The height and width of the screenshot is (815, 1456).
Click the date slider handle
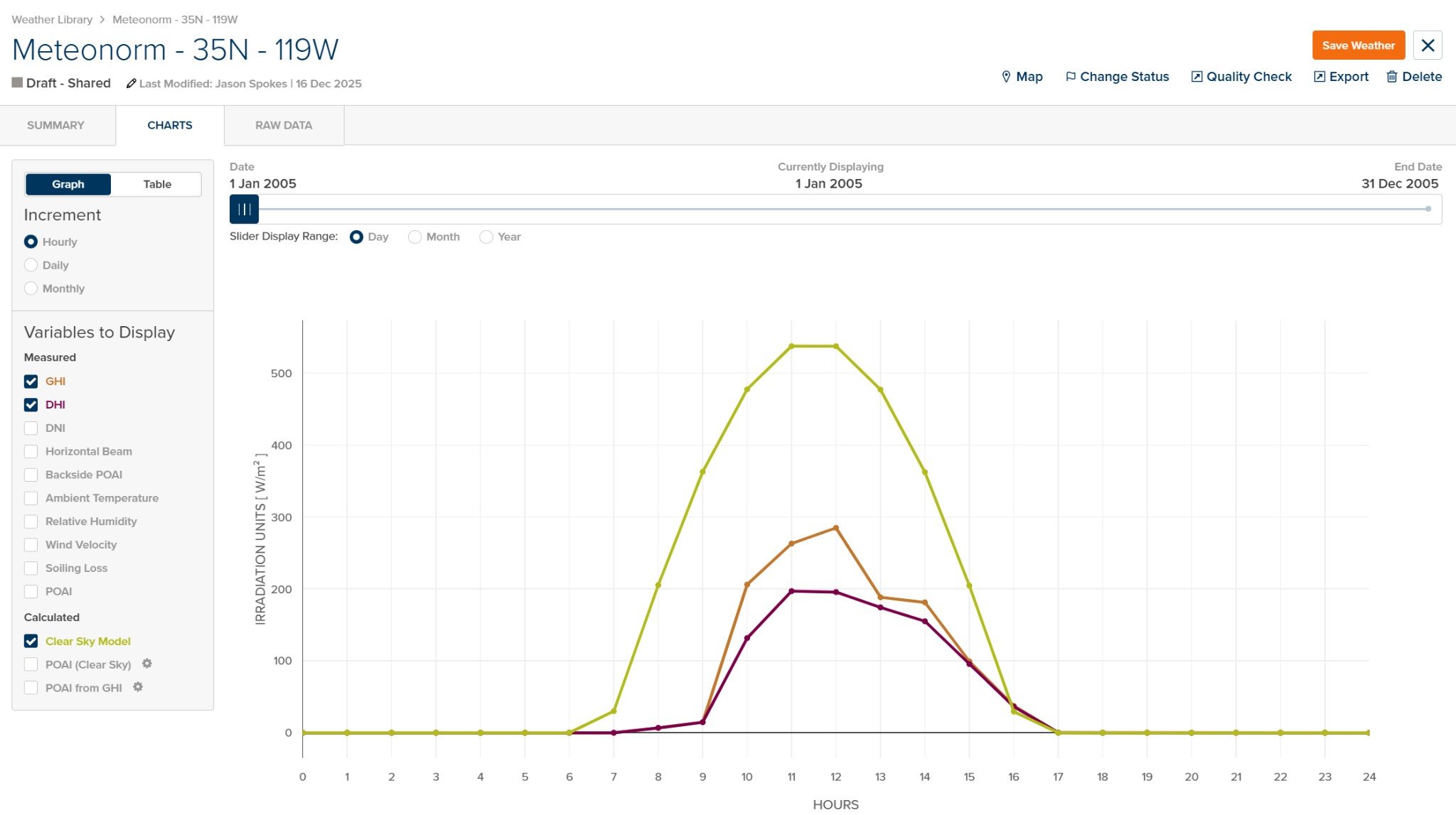click(x=245, y=210)
